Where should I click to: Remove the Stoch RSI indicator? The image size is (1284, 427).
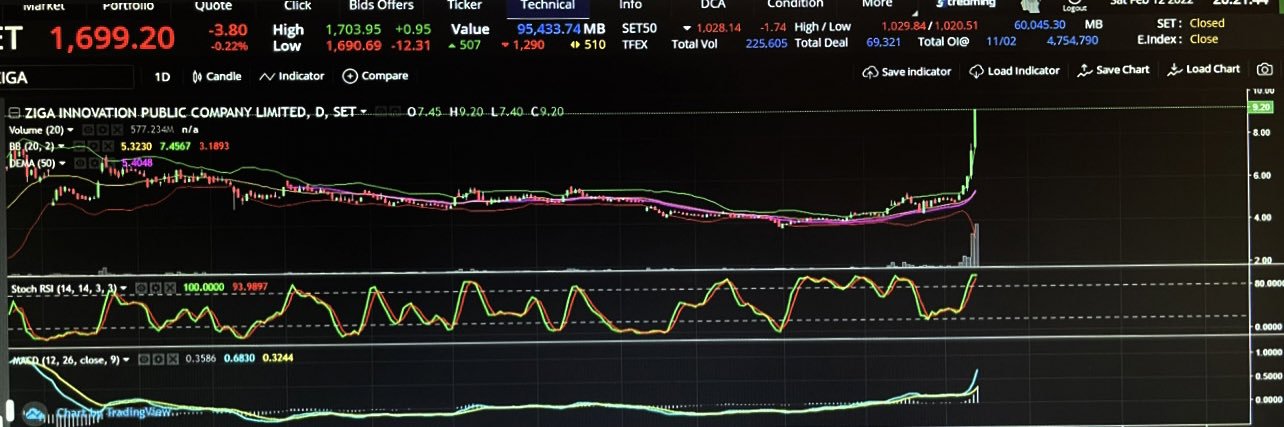click(x=170, y=288)
